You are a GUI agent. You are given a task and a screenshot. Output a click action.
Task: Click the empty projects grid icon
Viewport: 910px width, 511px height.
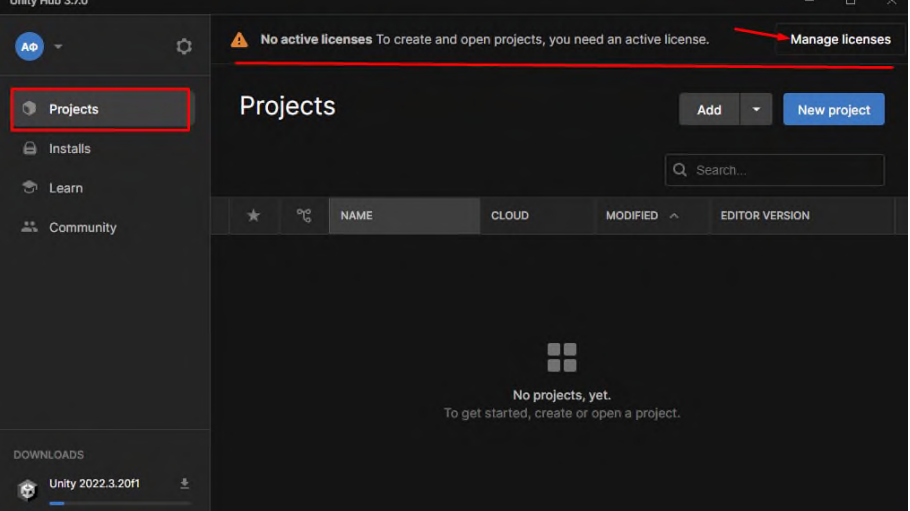tap(562, 357)
